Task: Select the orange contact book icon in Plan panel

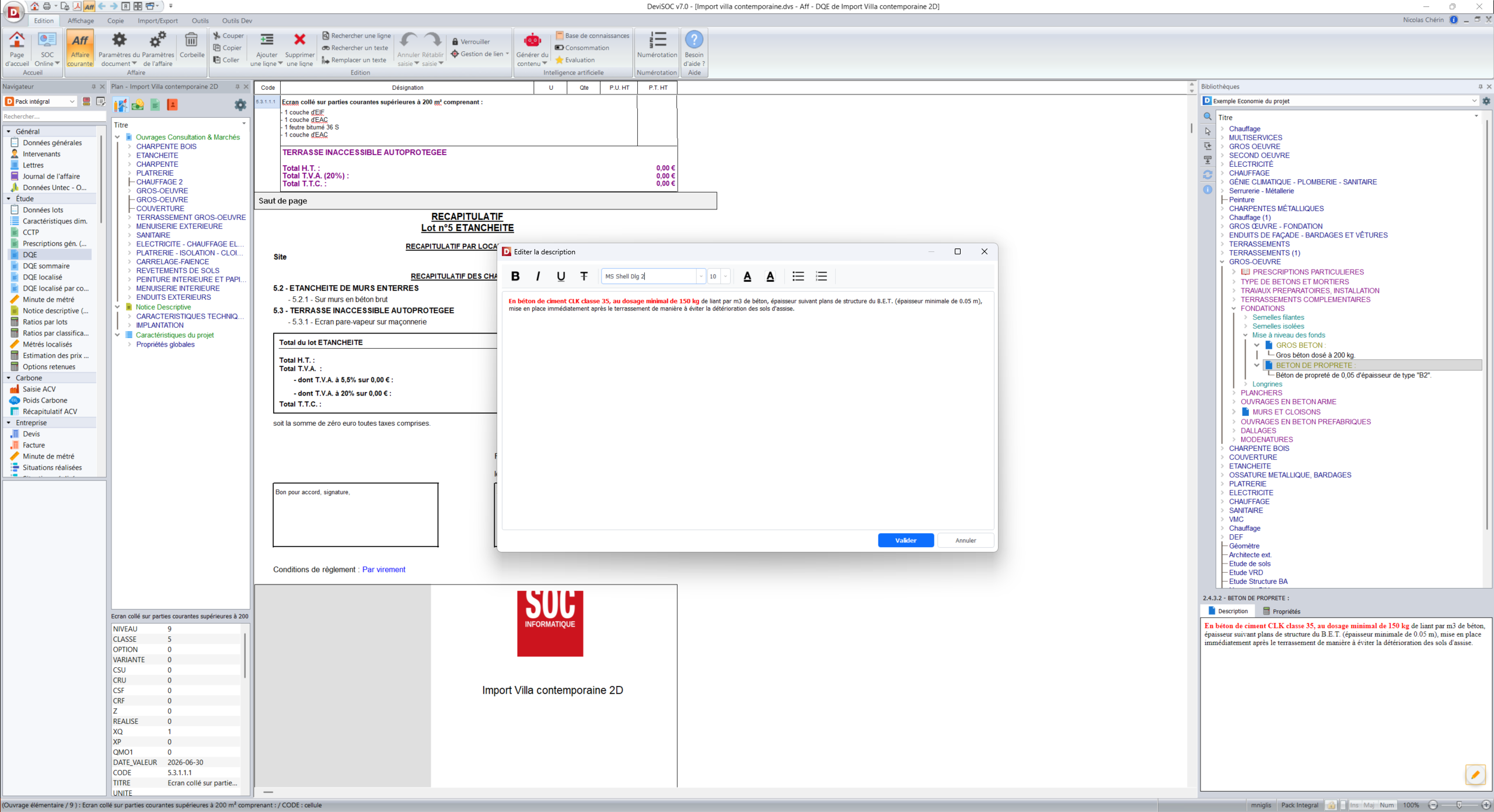Action: (x=172, y=105)
